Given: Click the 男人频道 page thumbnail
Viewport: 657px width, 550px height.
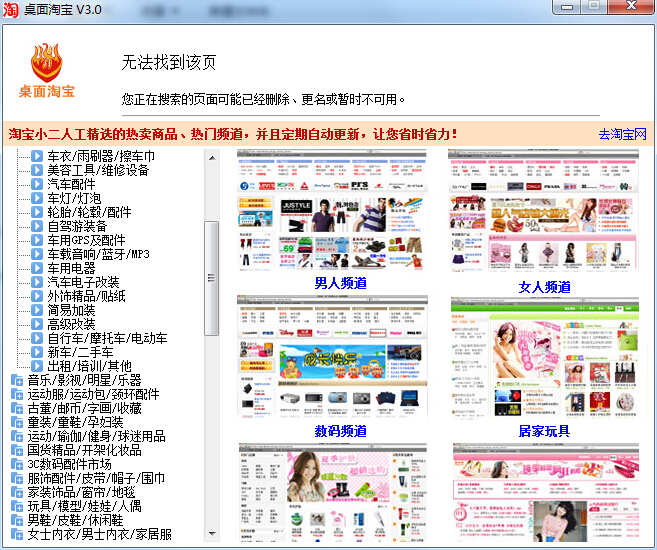Looking at the screenshot, I should 332,210.
